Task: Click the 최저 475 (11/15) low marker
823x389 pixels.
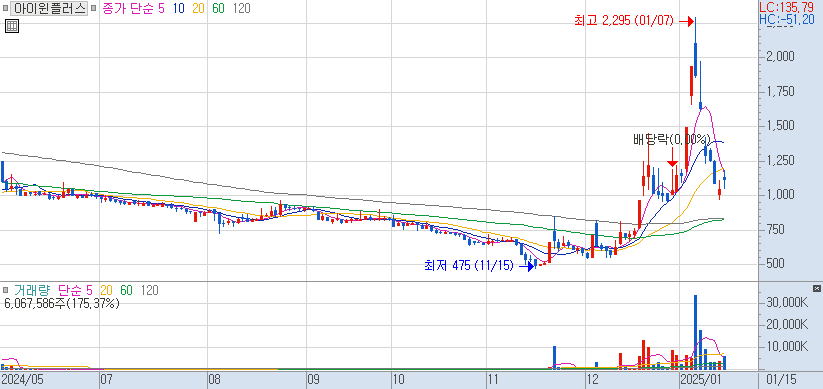Action: pyautogui.click(x=468, y=266)
